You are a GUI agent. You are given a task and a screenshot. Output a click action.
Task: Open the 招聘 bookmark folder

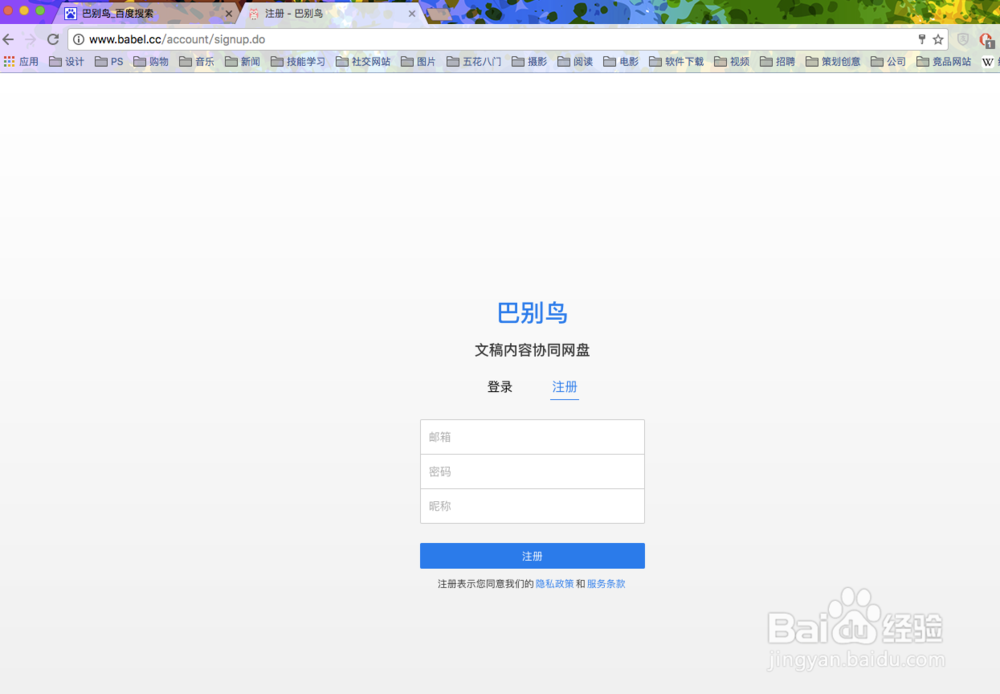(777, 61)
